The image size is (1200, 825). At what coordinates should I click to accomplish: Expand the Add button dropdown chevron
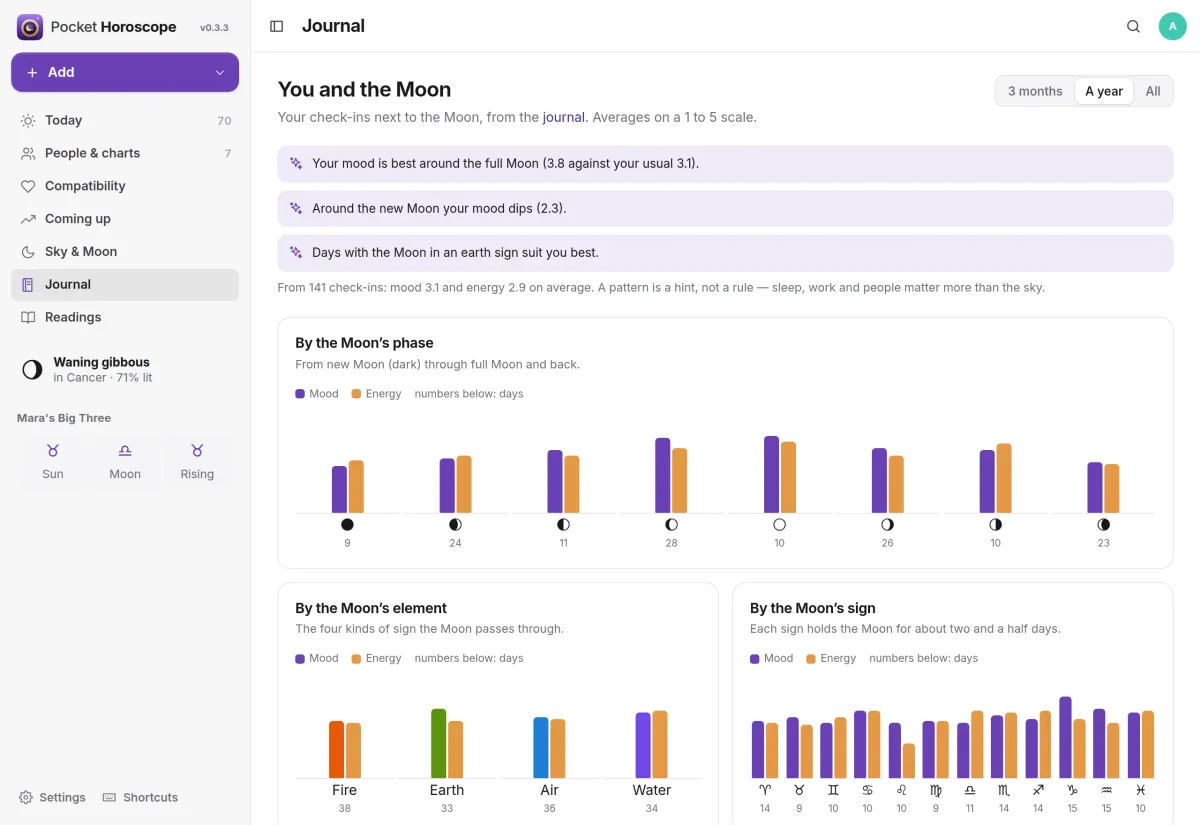pos(220,72)
